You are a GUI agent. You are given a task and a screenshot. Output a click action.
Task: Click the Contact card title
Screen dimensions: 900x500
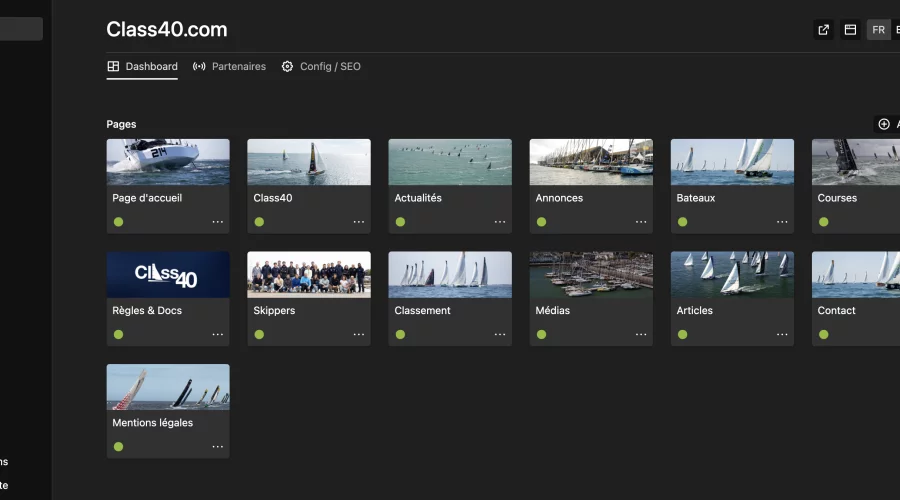click(836, 311)
